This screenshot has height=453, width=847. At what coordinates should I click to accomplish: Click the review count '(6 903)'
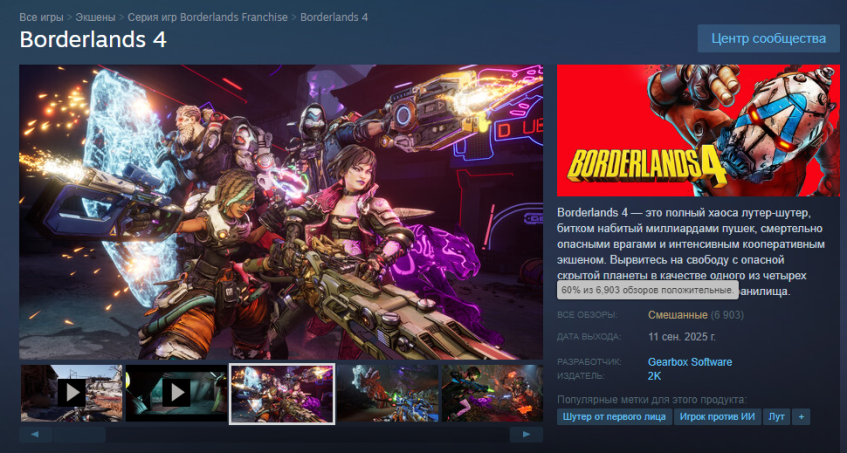tap(727, 315)
